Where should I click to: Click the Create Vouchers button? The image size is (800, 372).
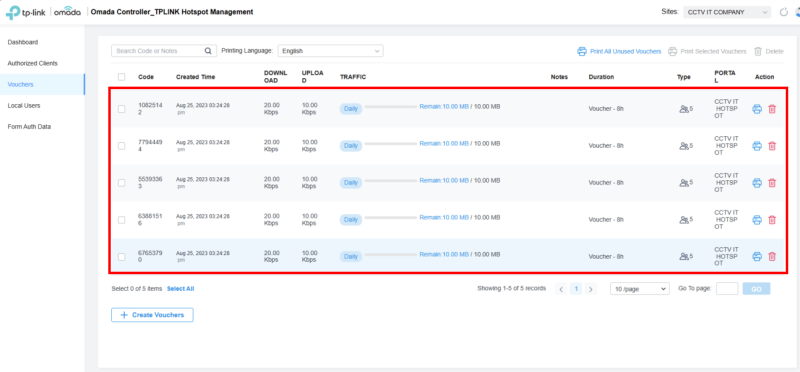pyautogui.click(x=152, y=315)
